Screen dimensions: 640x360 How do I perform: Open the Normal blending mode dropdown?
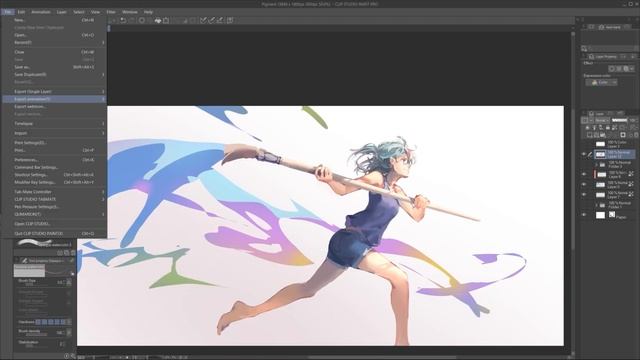click(x=602, y=120)
